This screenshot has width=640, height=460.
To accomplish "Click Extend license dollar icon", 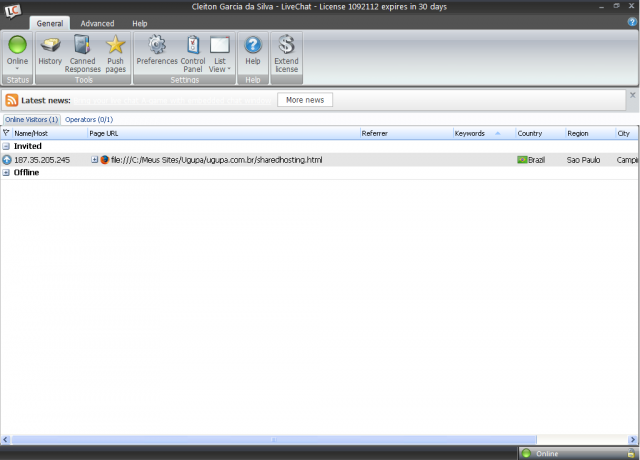I will pyautogui.click(x=286, y=54).
